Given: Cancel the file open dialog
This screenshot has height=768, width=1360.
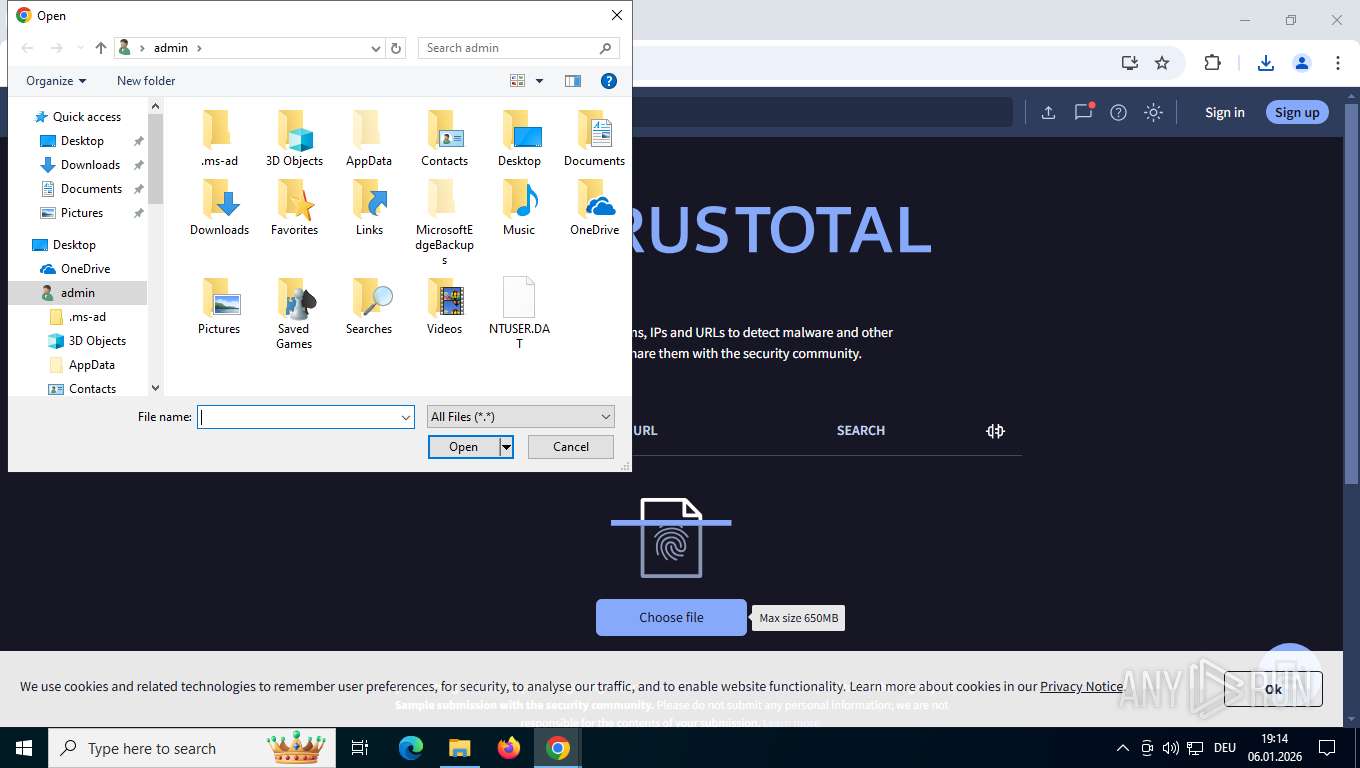Looking at the screenshot, I should point(571,447).
